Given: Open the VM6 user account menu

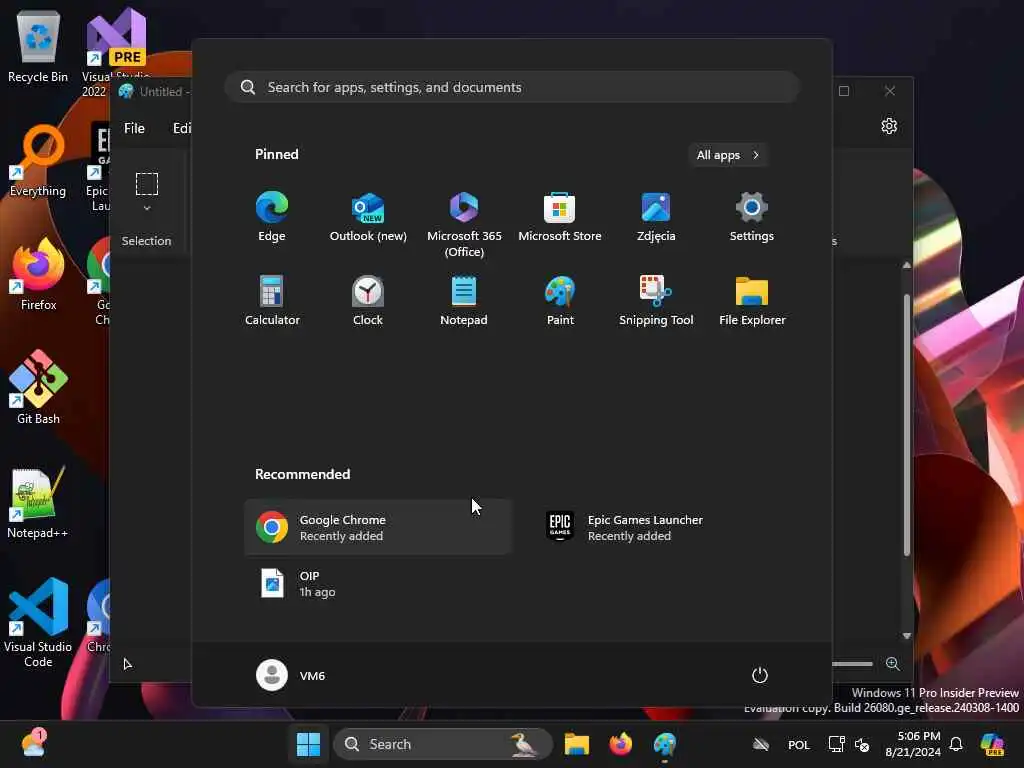Looking at the screenshot, I should coord(291,675).
